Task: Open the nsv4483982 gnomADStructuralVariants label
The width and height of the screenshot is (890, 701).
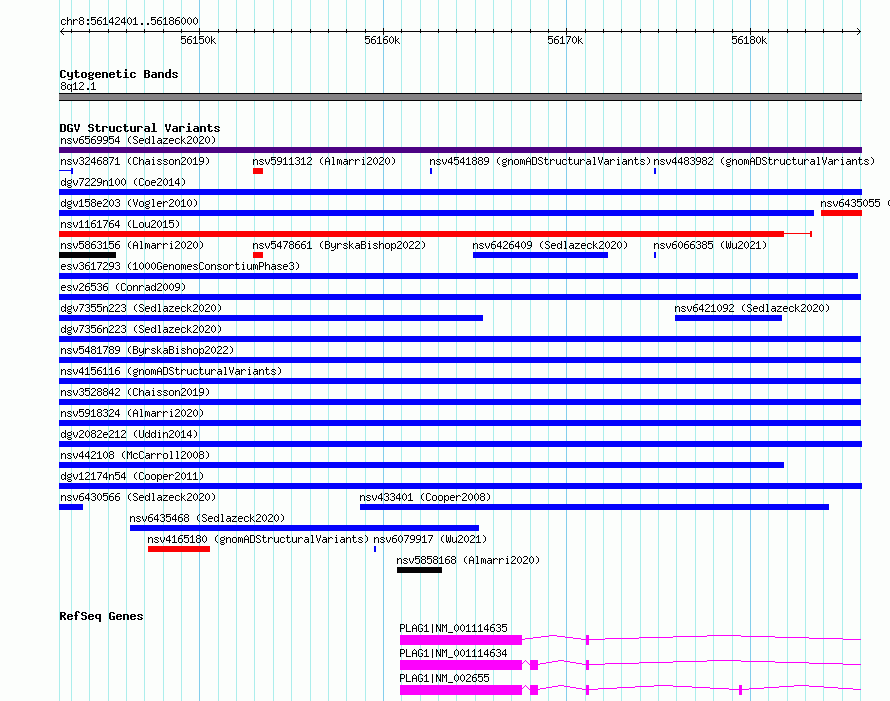Action: point(764,161)
